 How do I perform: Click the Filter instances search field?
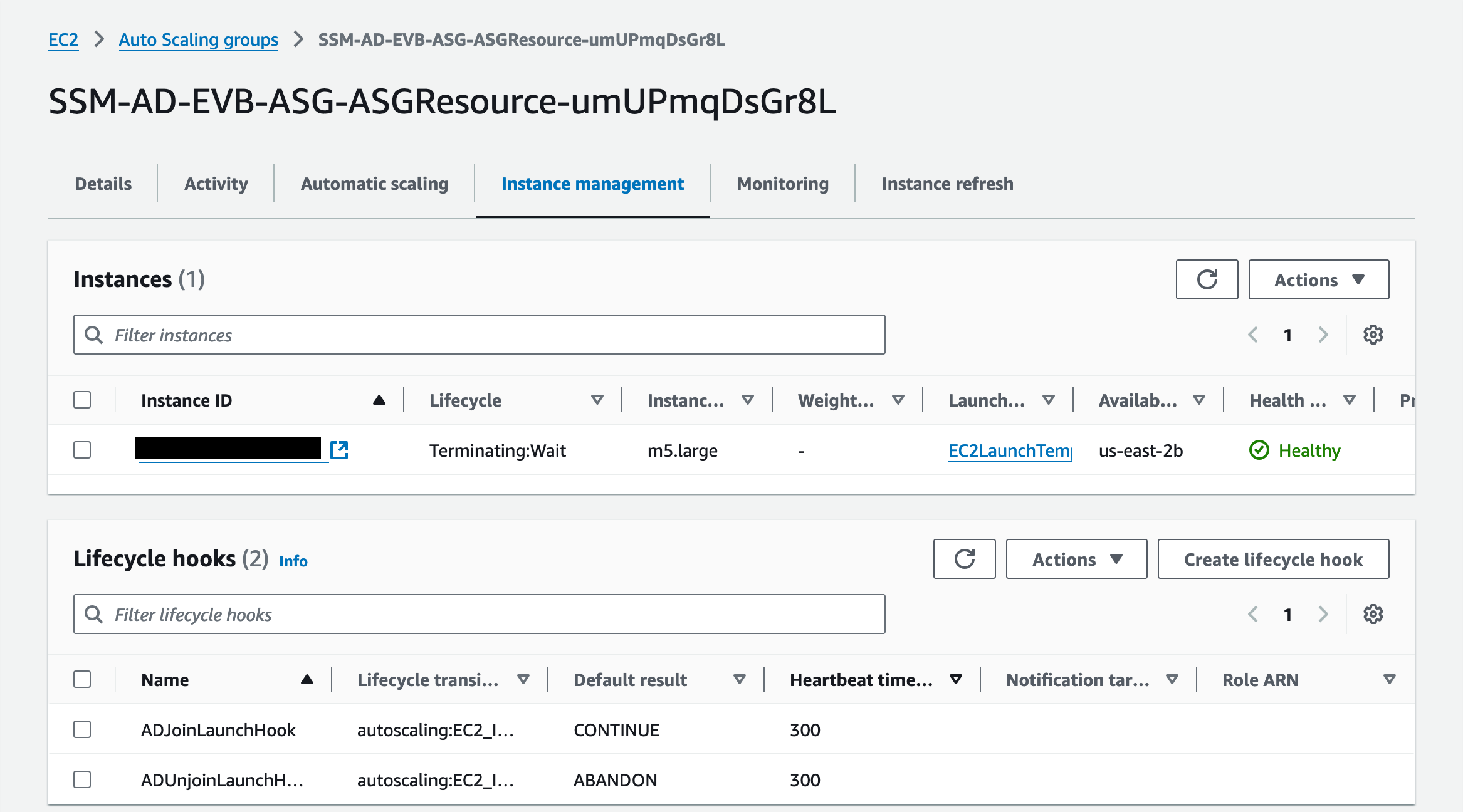click(479, 335)
